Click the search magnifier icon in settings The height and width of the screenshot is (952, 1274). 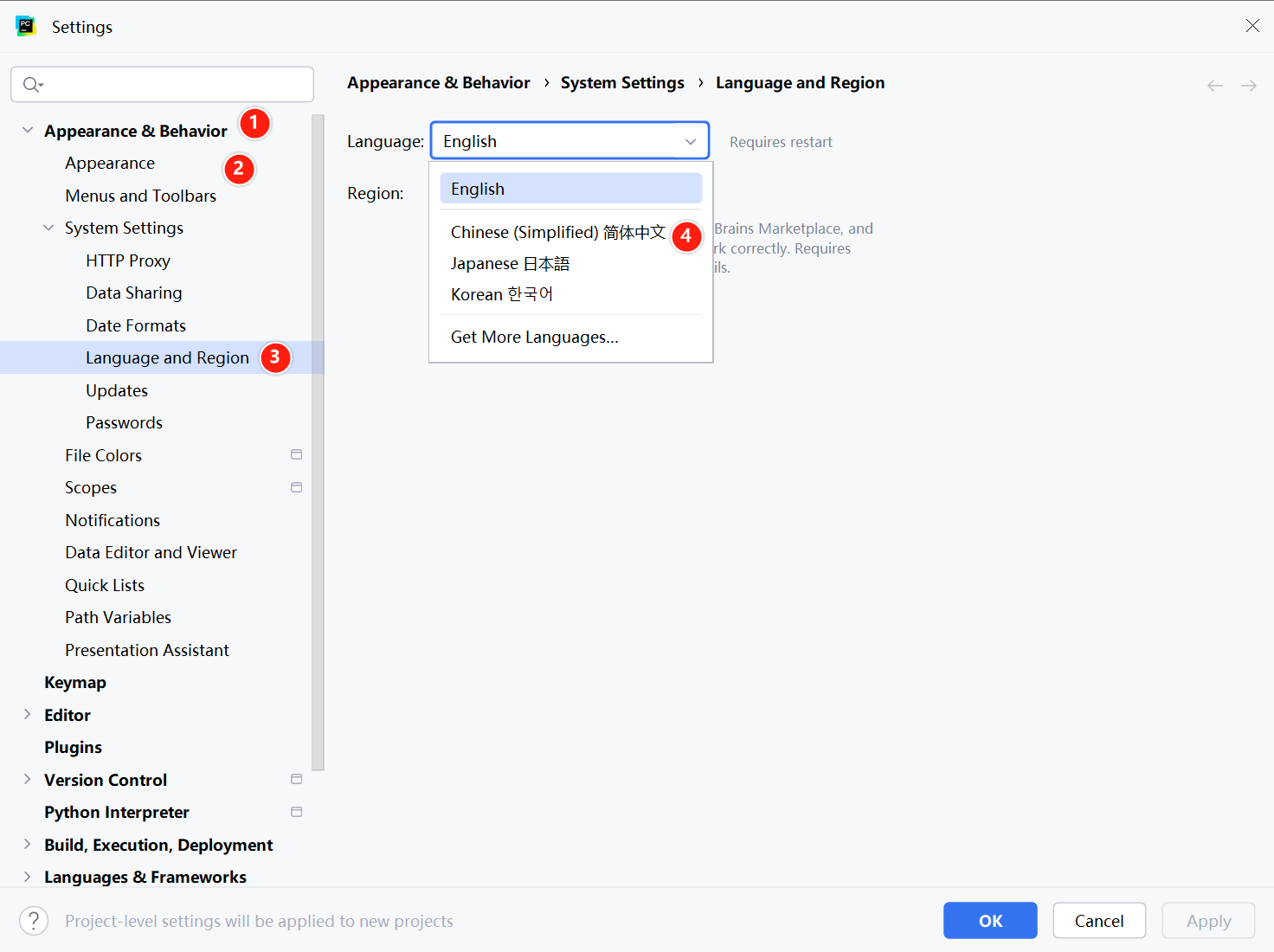click(32, 85)
